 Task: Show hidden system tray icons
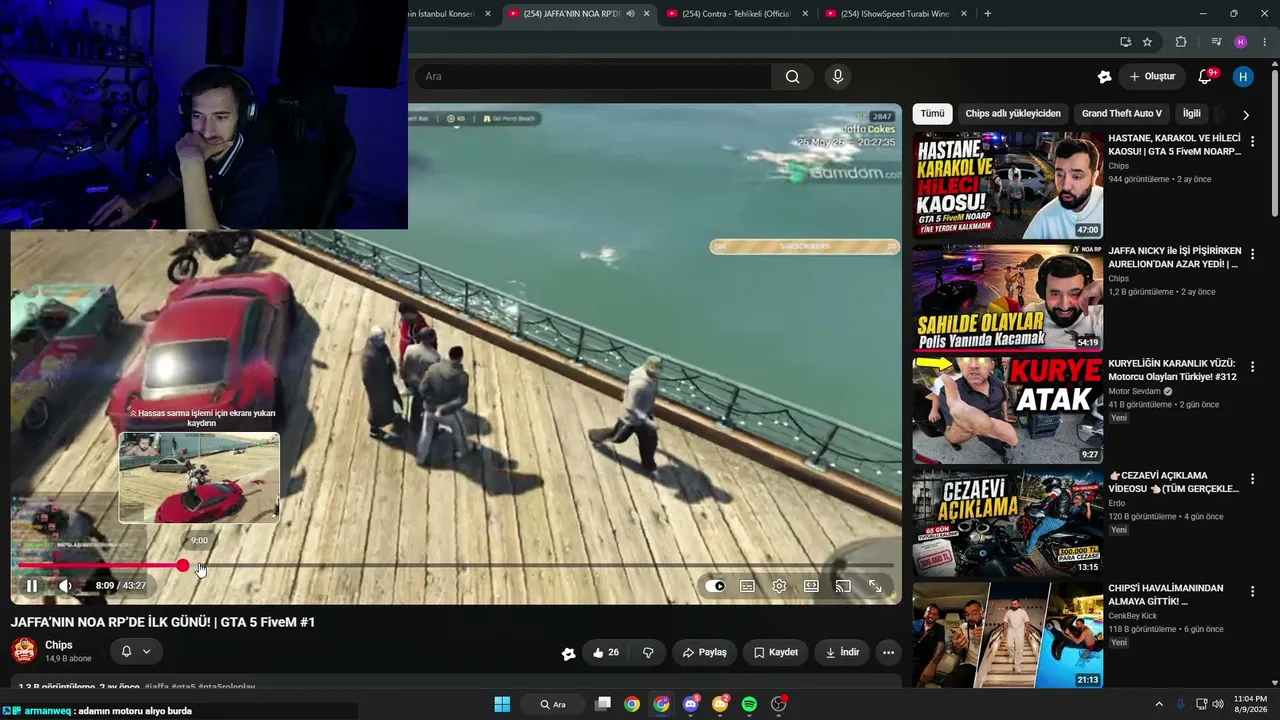[x=1159, y=704]
